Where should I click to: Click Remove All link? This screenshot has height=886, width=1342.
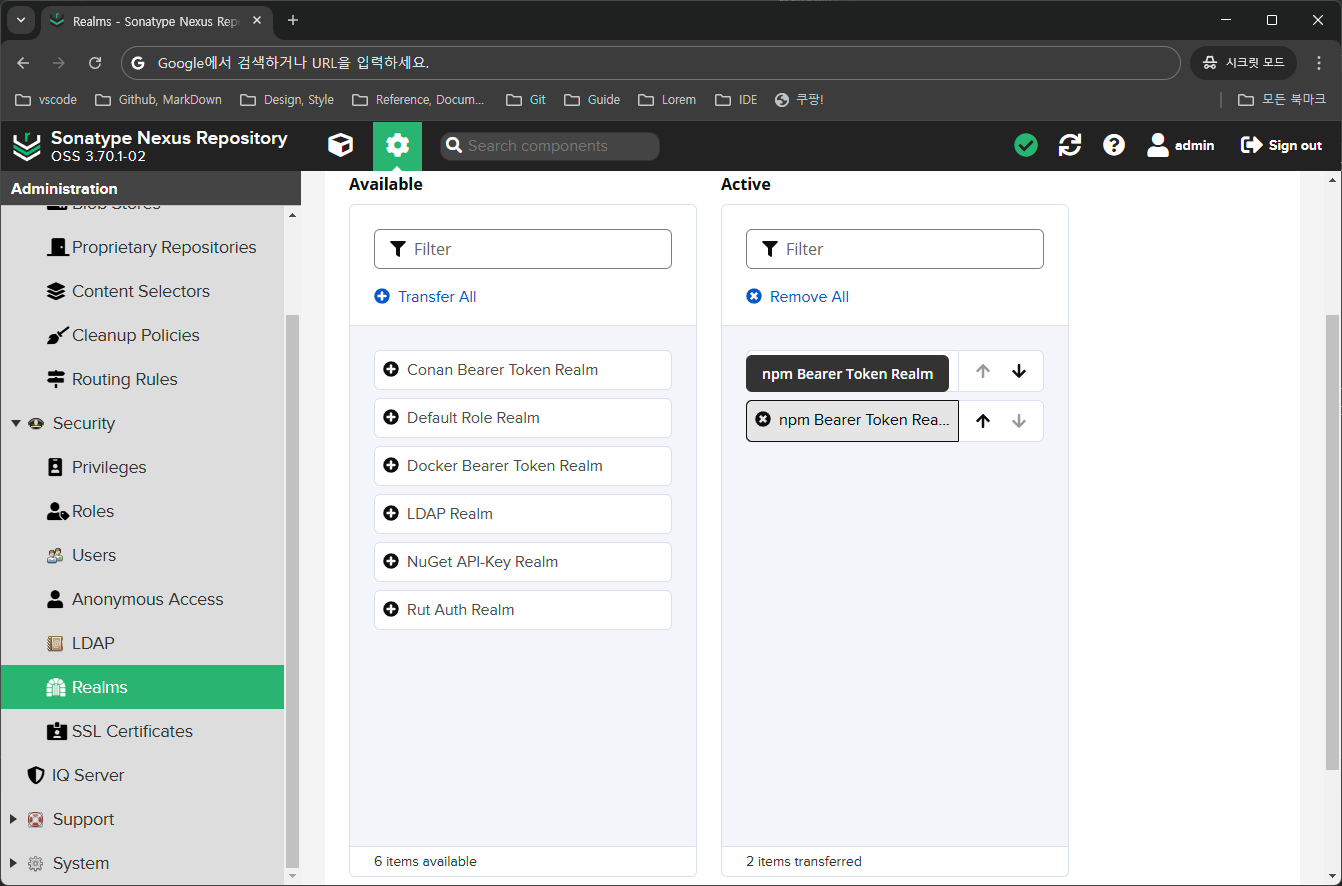[798, 297]
